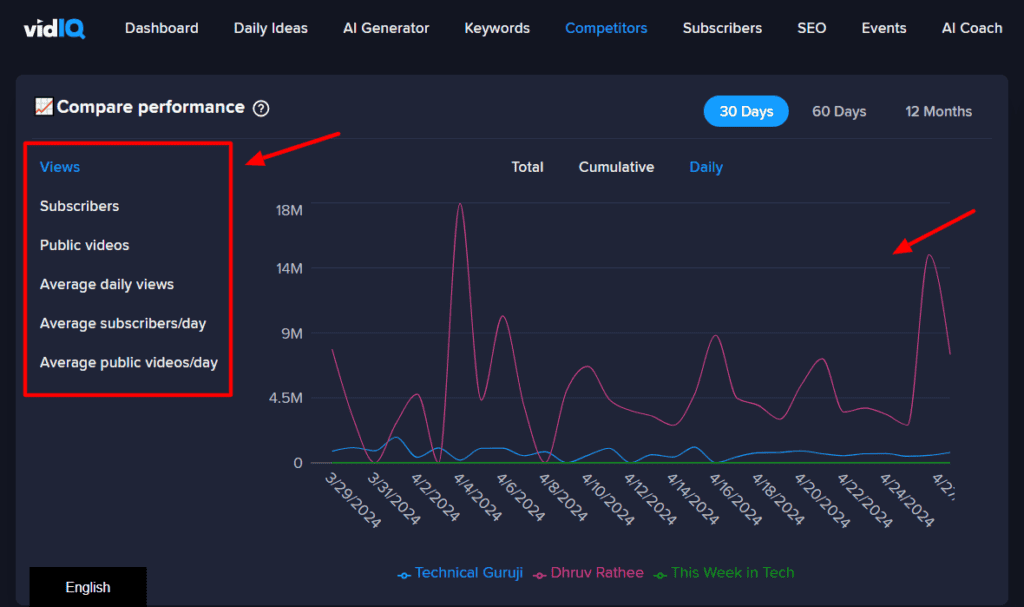This screenshot has height=607, width=1024.
Task: Click the chart icon beside Compare performance
Action: [44, 106]
